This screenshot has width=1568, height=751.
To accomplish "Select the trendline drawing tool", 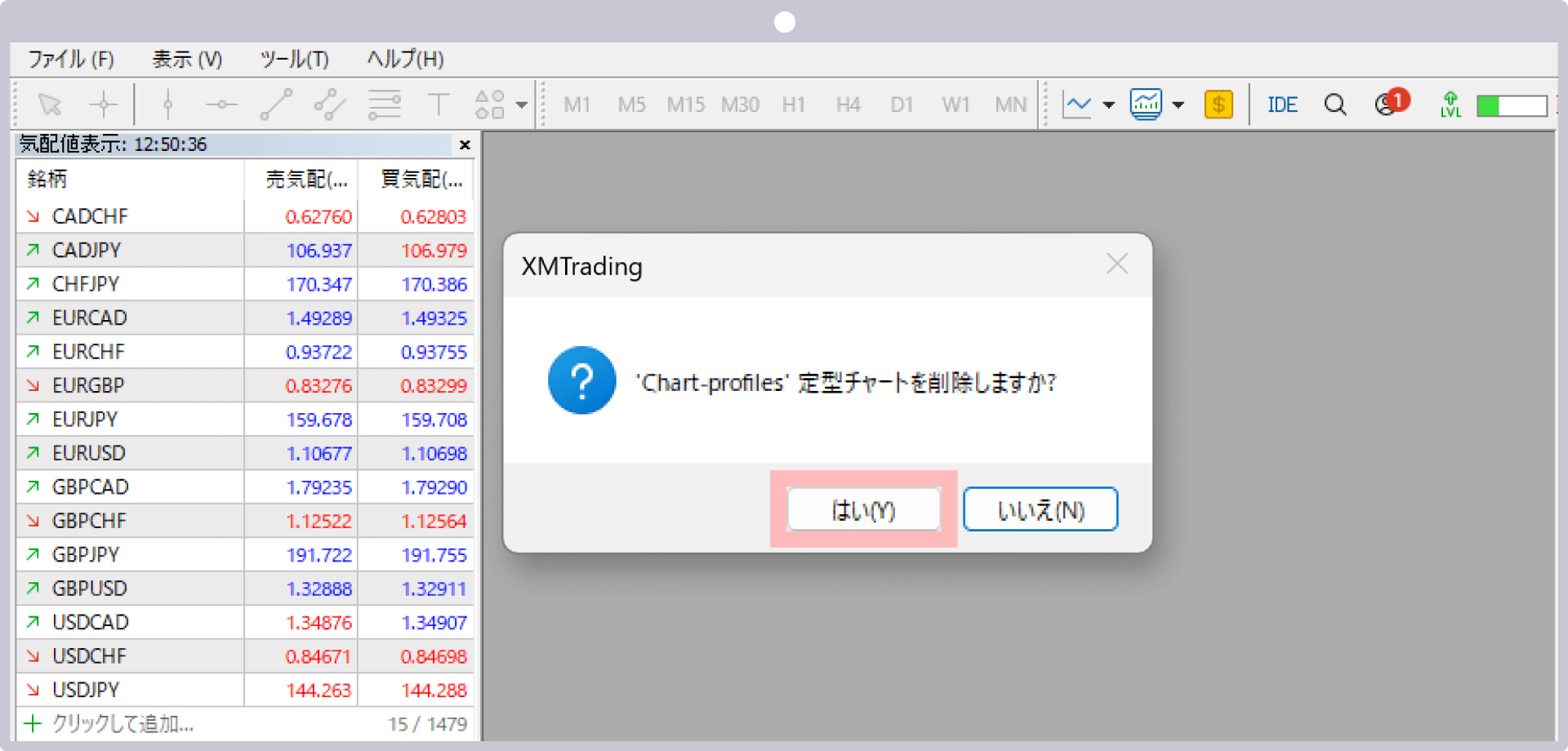I will click(x=276, y=104).
